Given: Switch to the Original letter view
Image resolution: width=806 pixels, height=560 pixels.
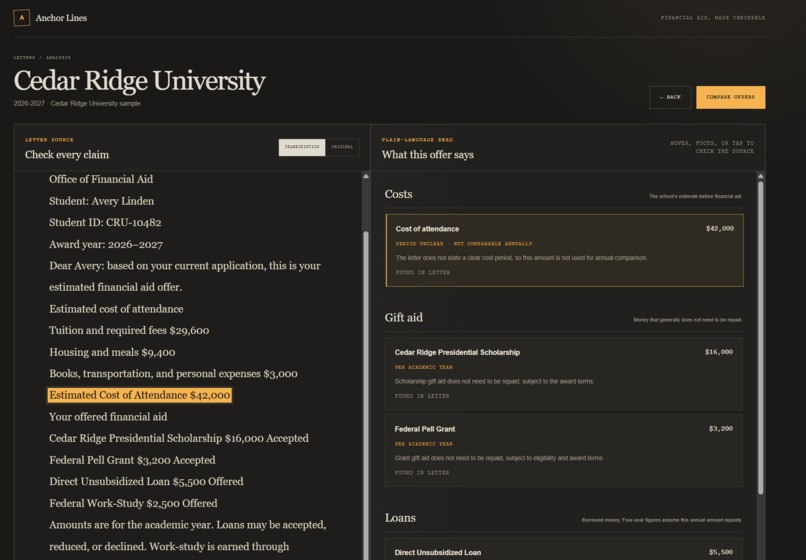Looking at the screenshot, I should tap(342, 147).
